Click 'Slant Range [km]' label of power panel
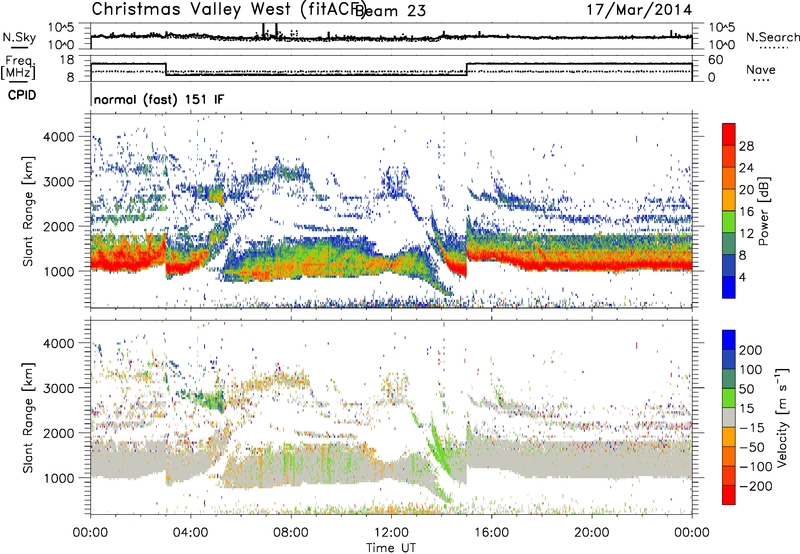Viewport: 800px width, 554px height. click(x=29, y=211)
